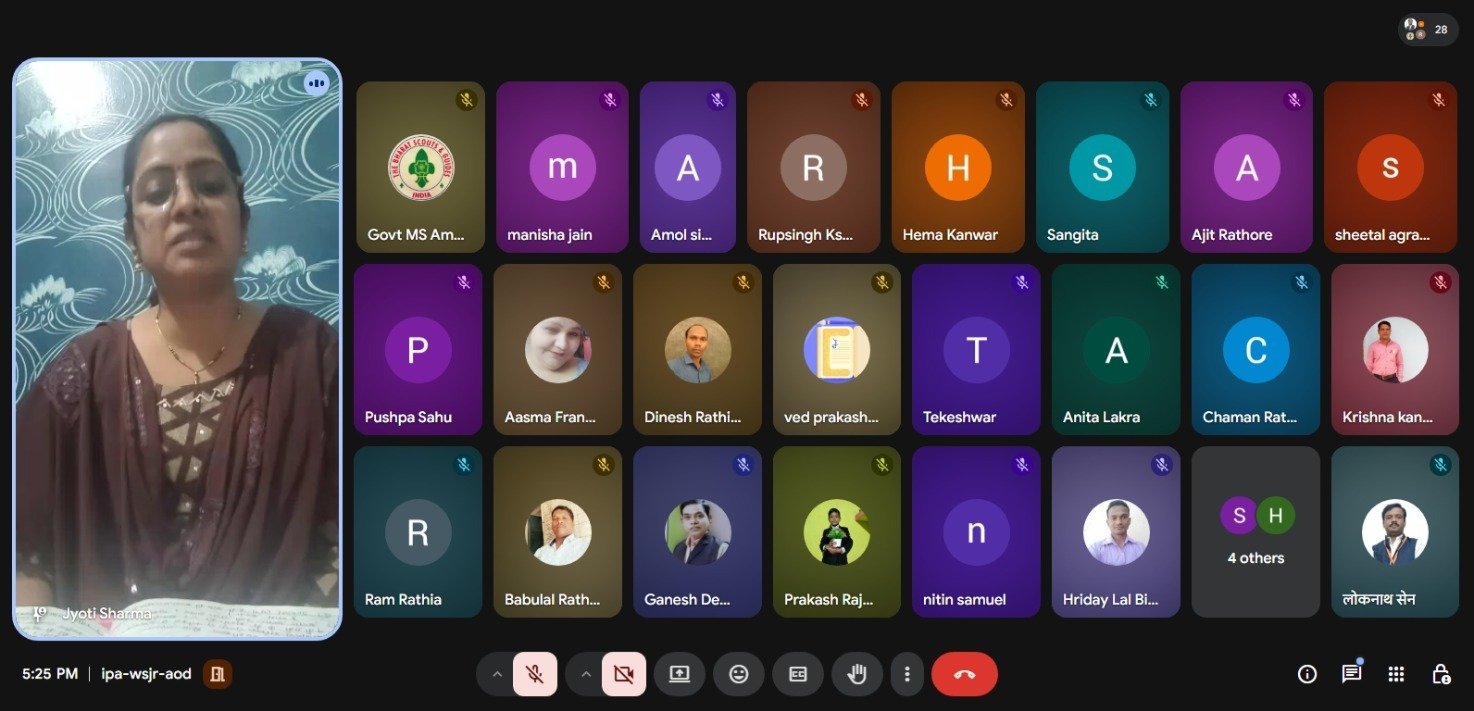
Task: Open the activities grid icon
Action: (x=1397, y=674)
